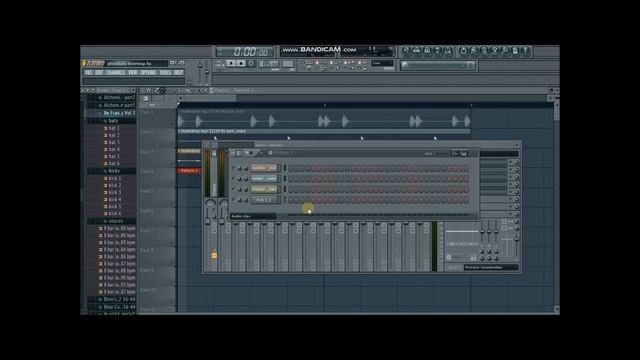Select the kick 2 sample

[114, 185]
